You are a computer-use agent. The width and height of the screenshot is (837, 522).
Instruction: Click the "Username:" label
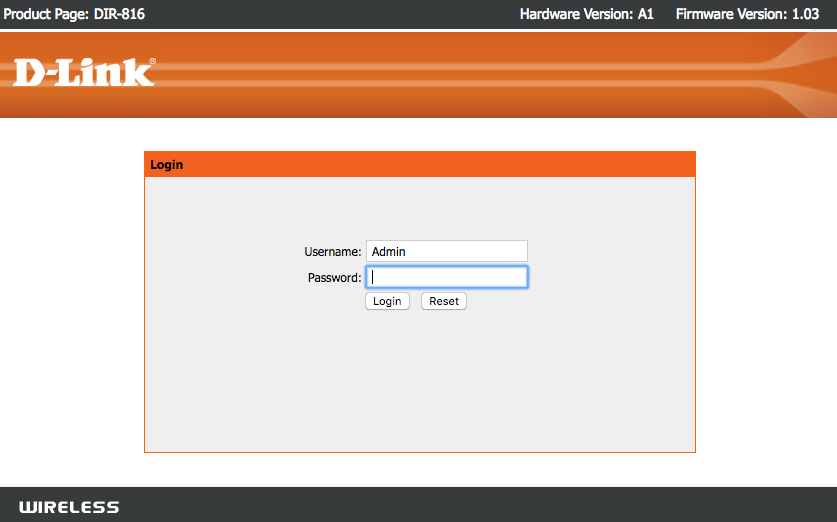pyautogui.click(x=333, y=252)
